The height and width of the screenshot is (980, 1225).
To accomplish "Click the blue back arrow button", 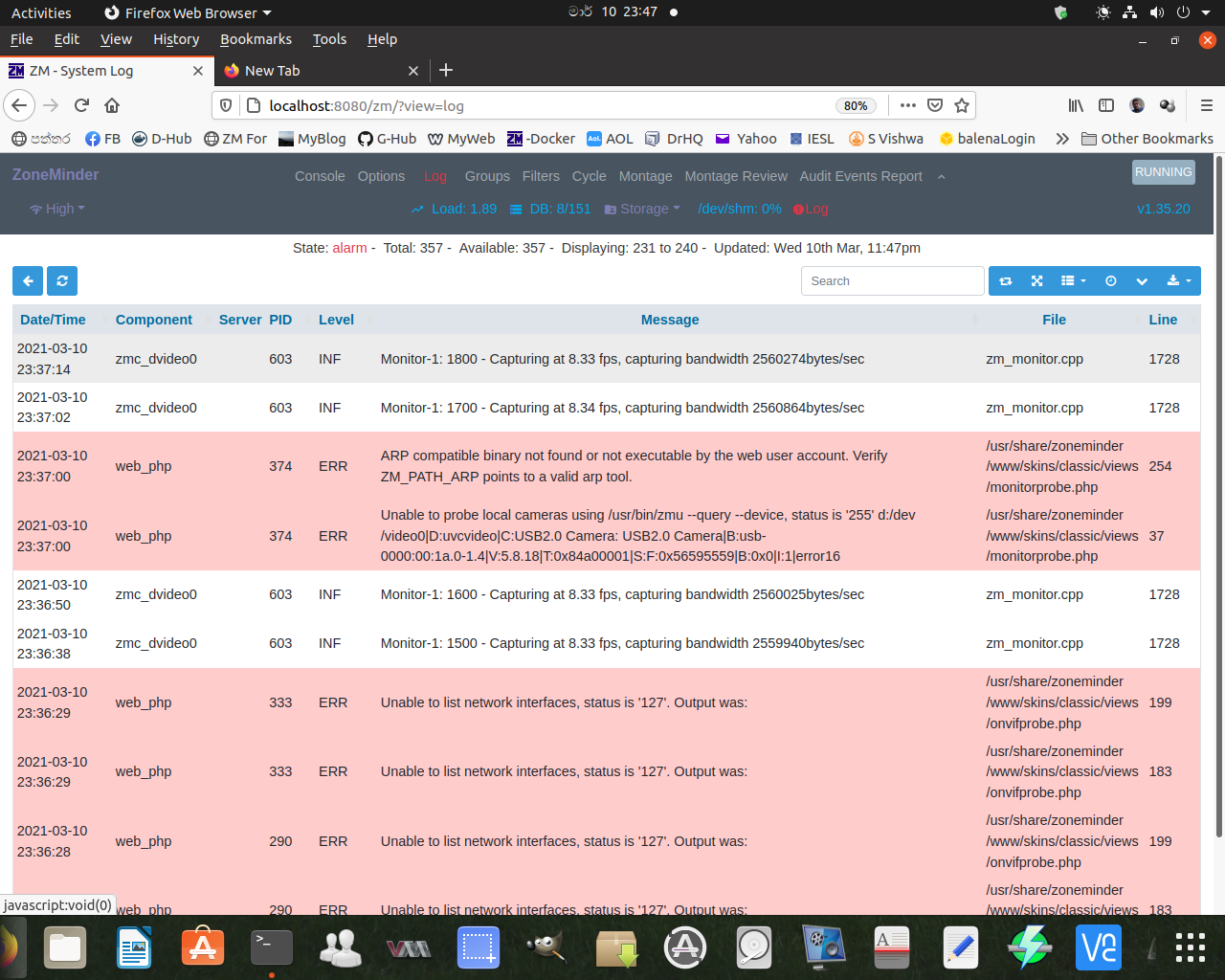I will (x=28, y=281).
